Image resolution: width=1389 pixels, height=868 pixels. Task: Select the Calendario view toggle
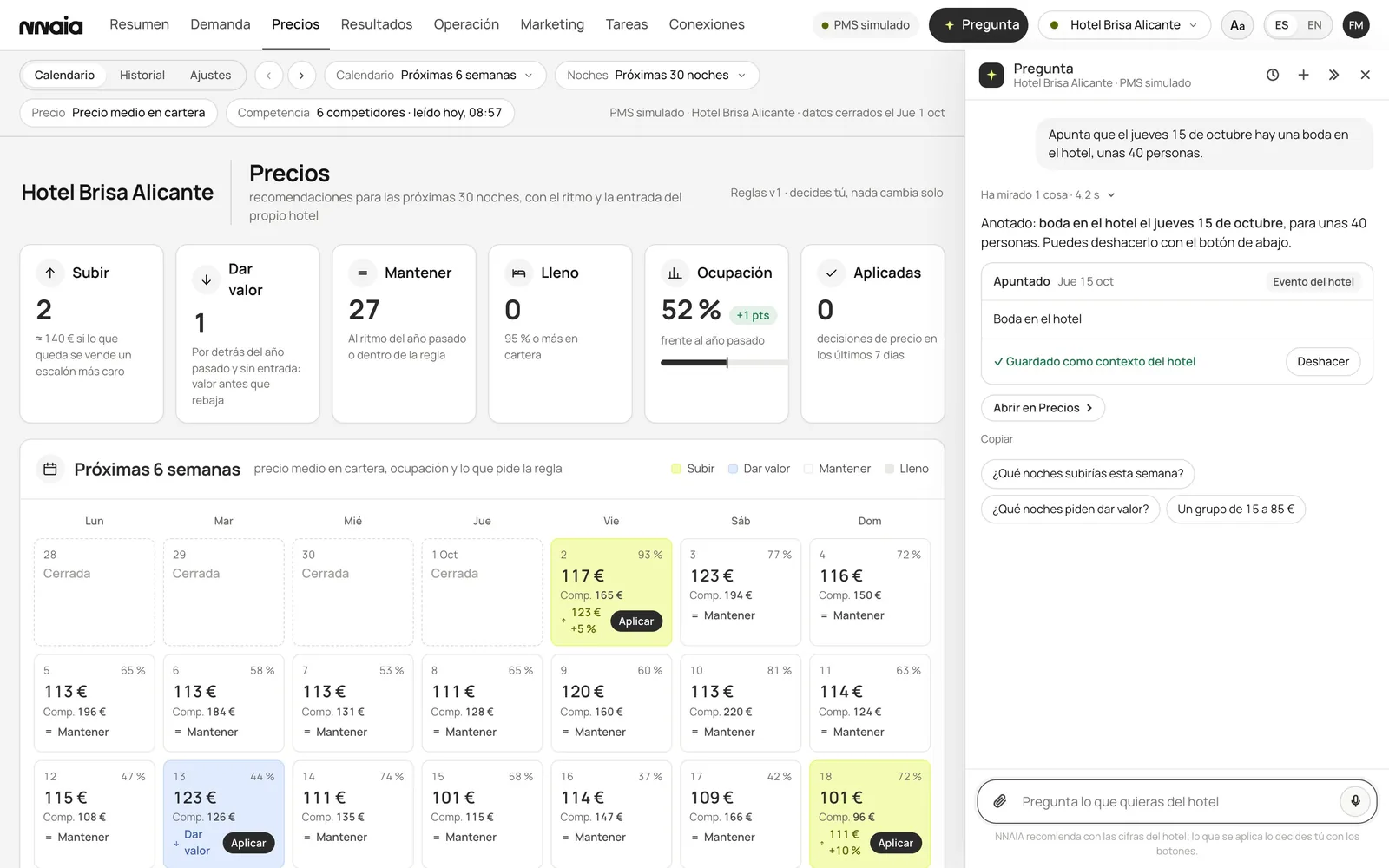click(64, 76)
